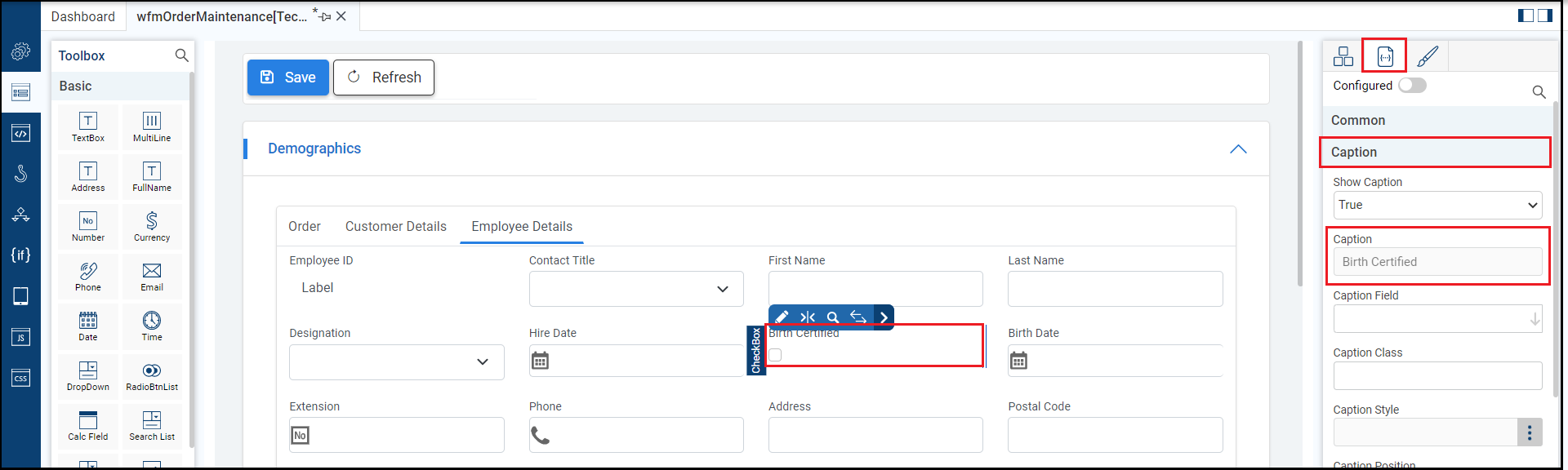Check the Birth Certified checkbox
Screen dimensions: 1568x470
tap(775, 355)
